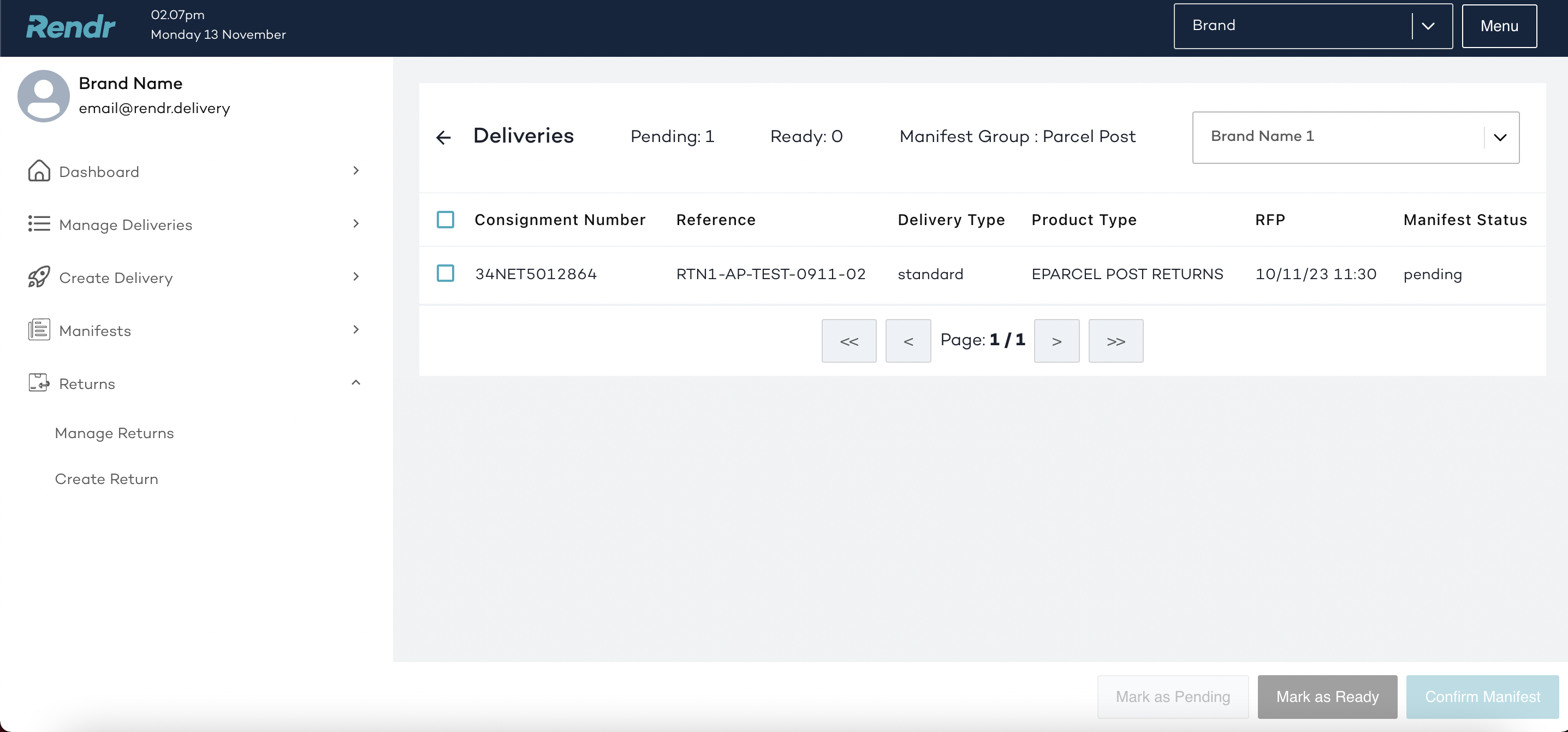Click the email@rendr.delivery address

pos(155,108)
